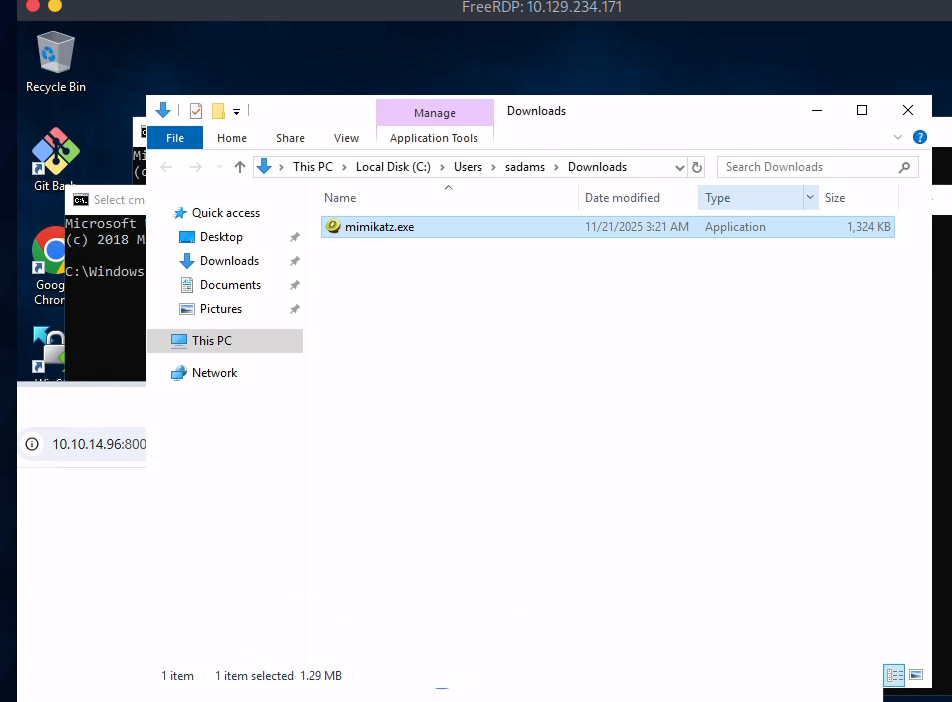Open Pictures in the navigation pane
This screenshot has height=702, width=952.
220,309
